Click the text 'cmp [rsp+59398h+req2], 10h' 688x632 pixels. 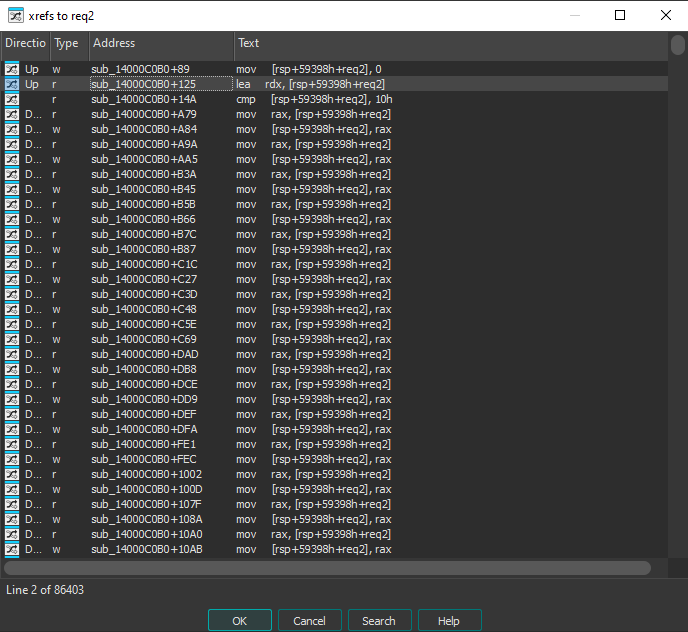[x=314, y=99]
